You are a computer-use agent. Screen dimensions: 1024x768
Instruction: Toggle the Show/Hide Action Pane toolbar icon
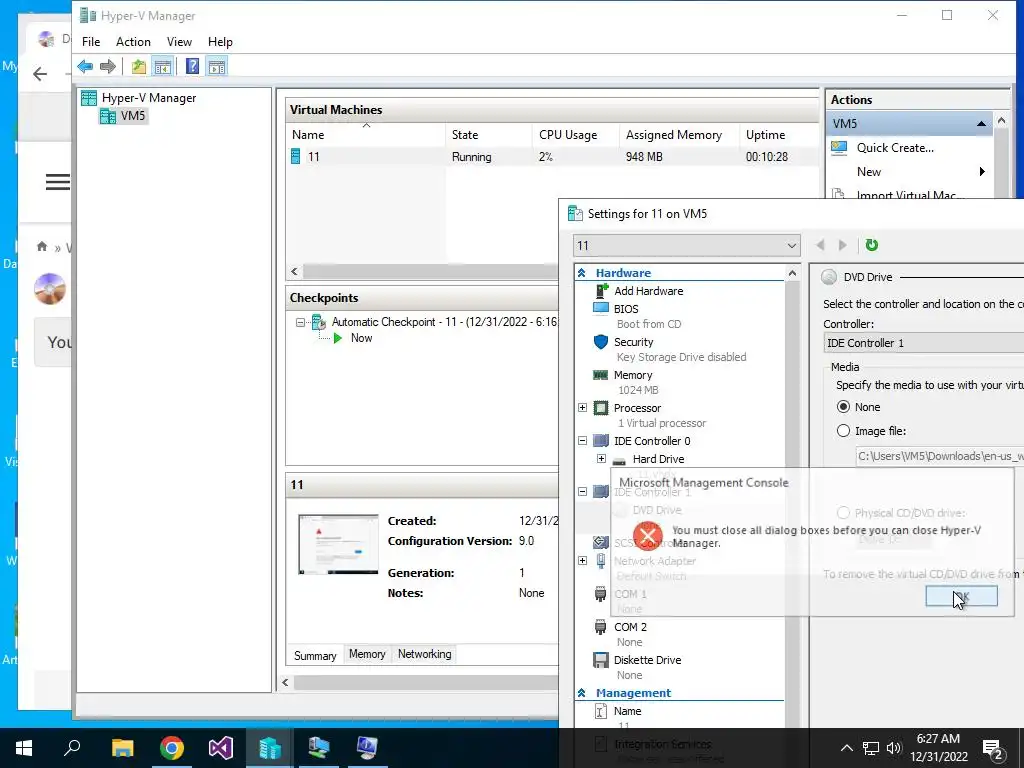[217, 66]
